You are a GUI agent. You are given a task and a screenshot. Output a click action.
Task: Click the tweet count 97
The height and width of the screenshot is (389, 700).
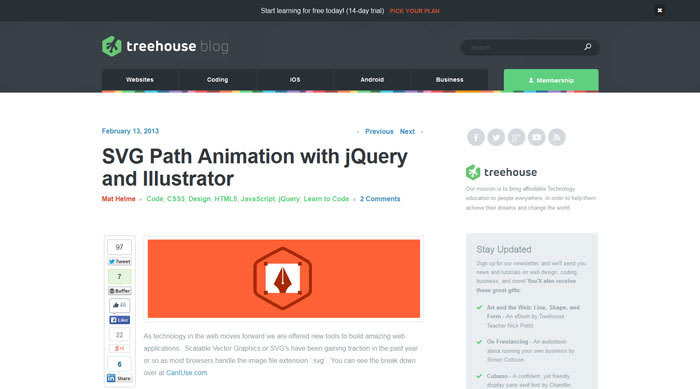point(119,247)
